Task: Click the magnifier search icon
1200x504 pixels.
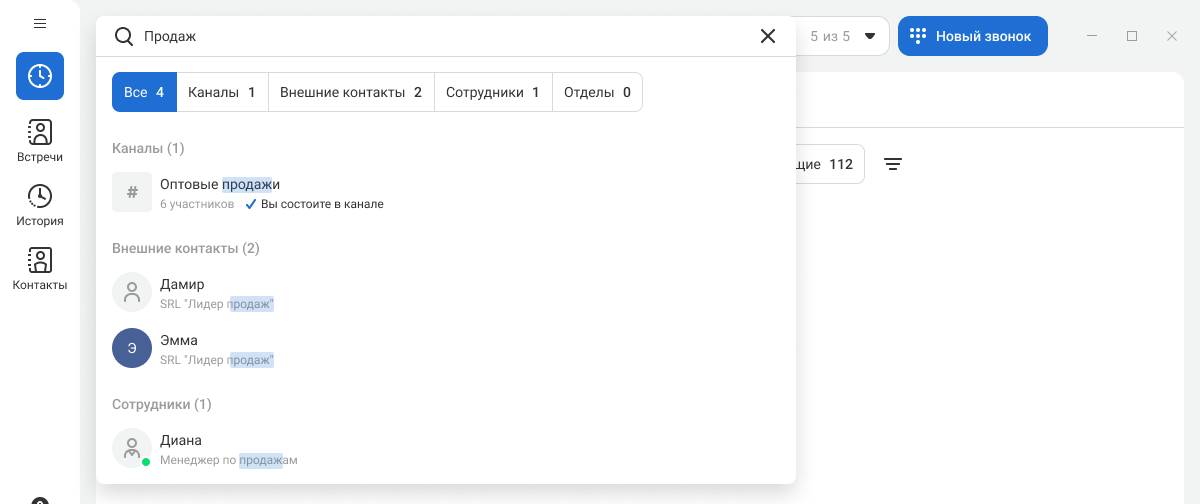Action: pyautogui.click(x=124, y=36)
